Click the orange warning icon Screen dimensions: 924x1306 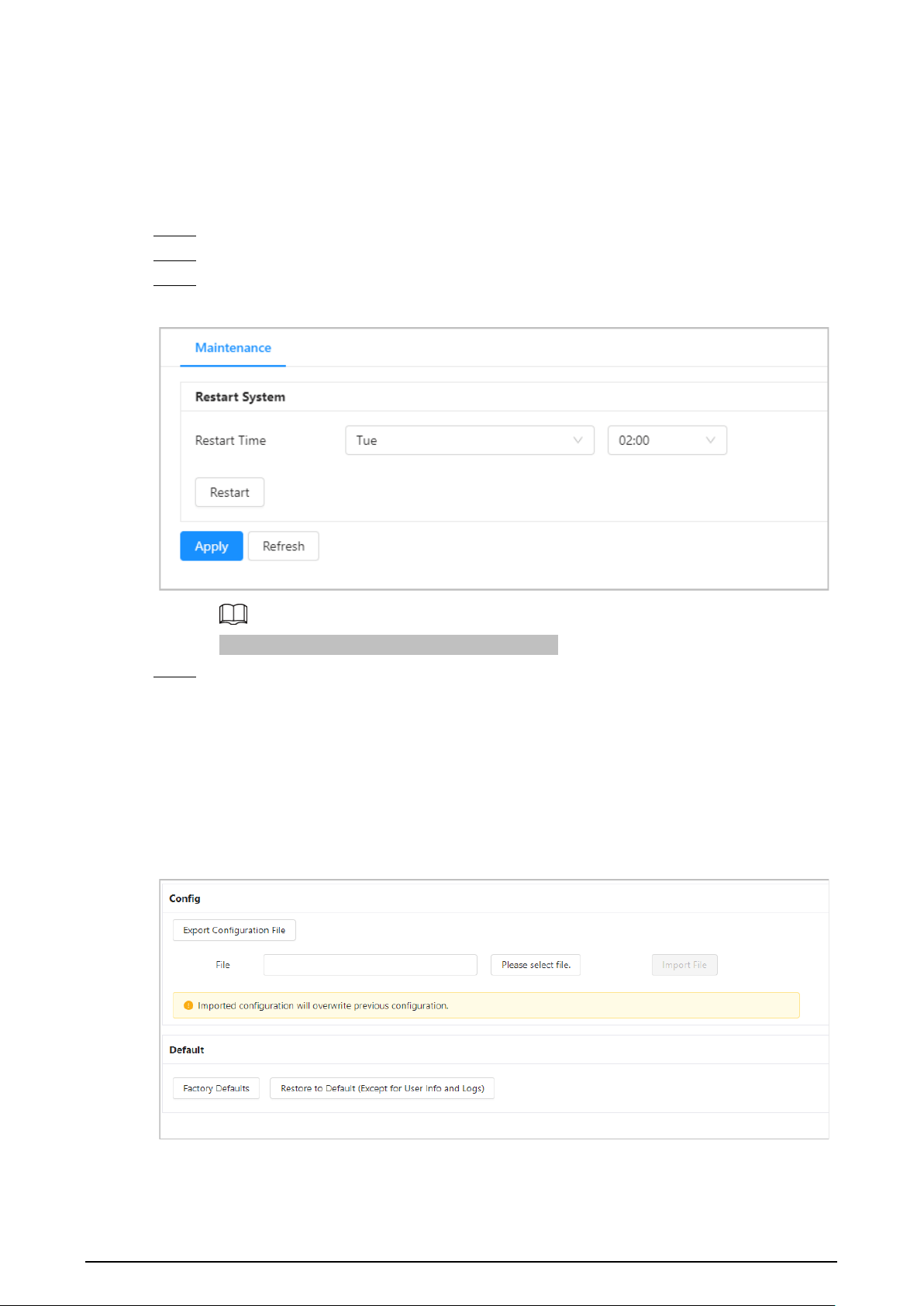click(188, 1005)
